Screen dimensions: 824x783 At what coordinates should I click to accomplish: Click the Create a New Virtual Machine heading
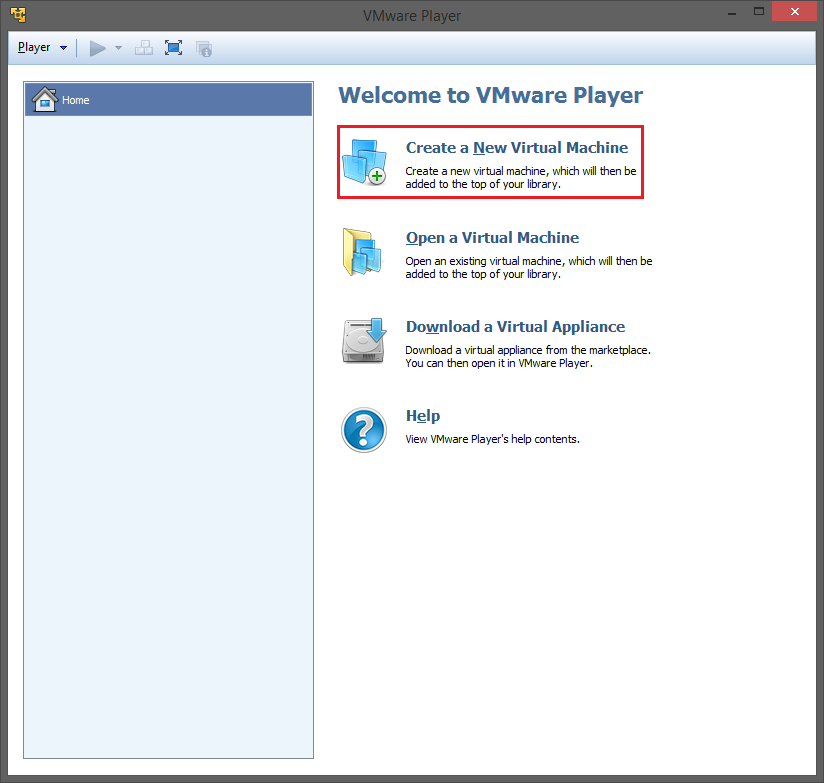[516, 148]
